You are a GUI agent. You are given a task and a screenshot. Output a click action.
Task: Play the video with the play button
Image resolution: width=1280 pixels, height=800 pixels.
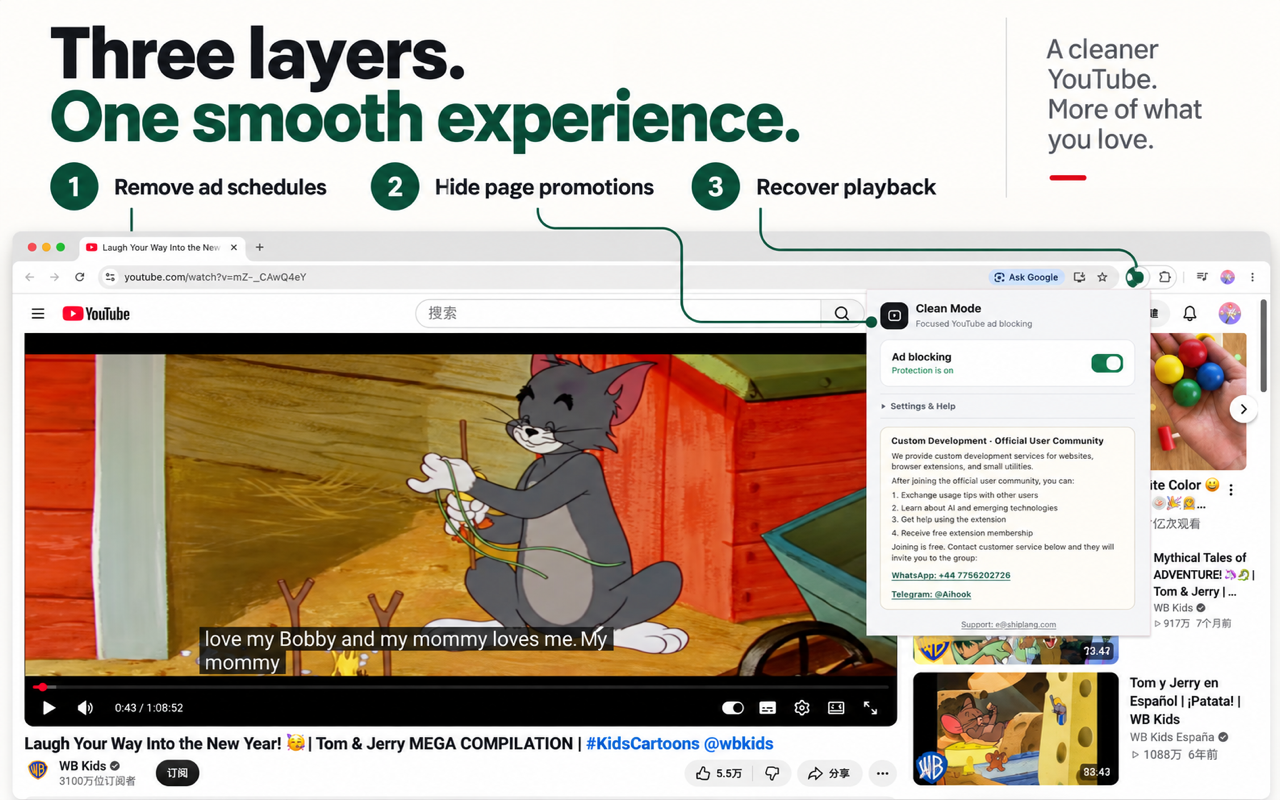point(48,708)
